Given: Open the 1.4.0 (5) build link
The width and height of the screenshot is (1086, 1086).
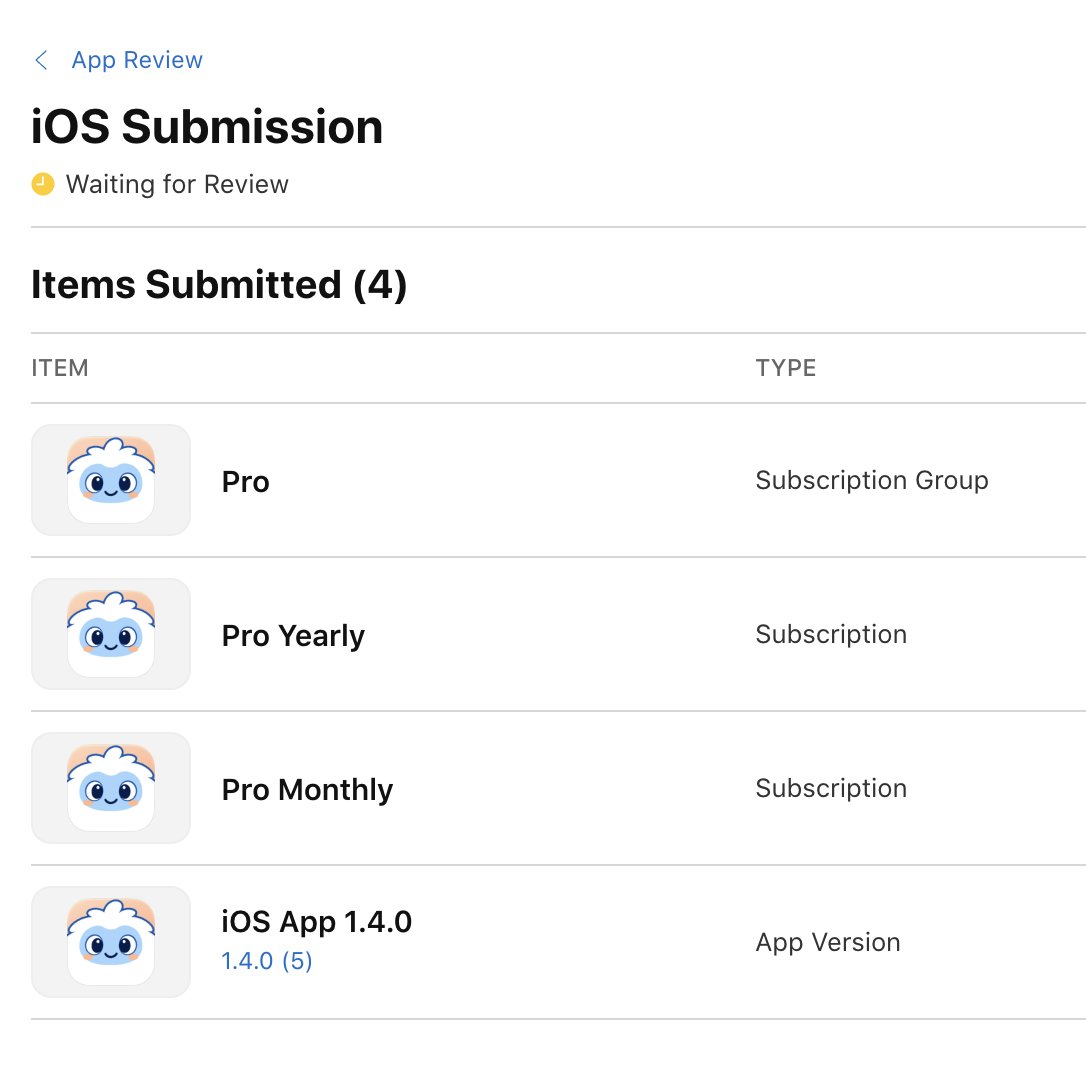Looking at the screenshot, I should [x=267, y=961].
